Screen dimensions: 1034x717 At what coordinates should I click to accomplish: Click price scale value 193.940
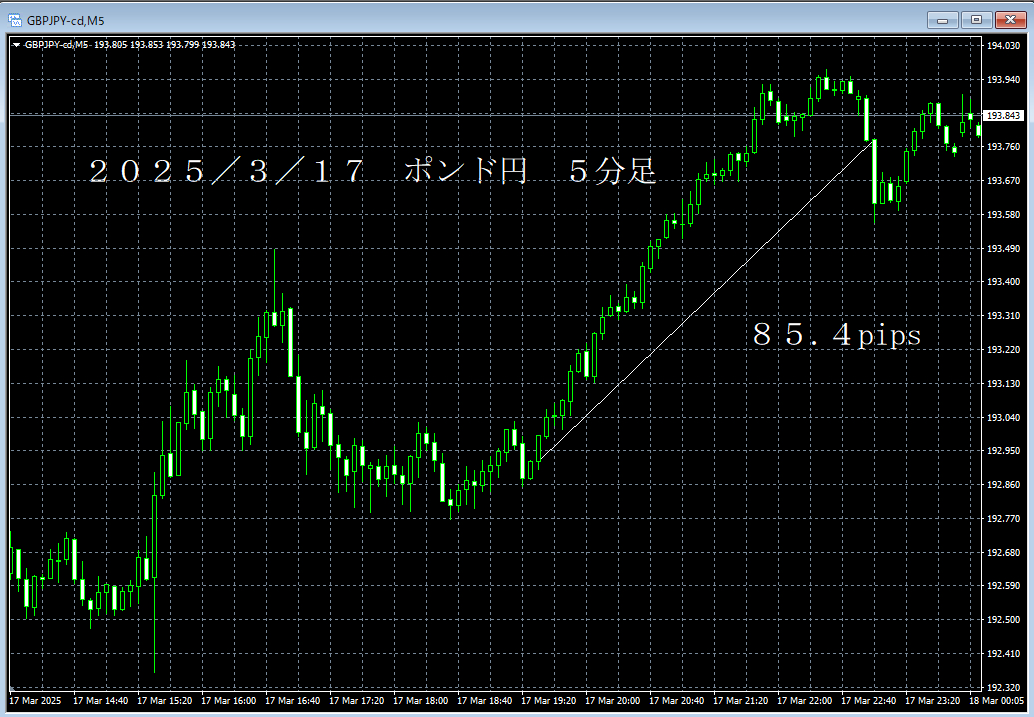tap(1003, 79)
